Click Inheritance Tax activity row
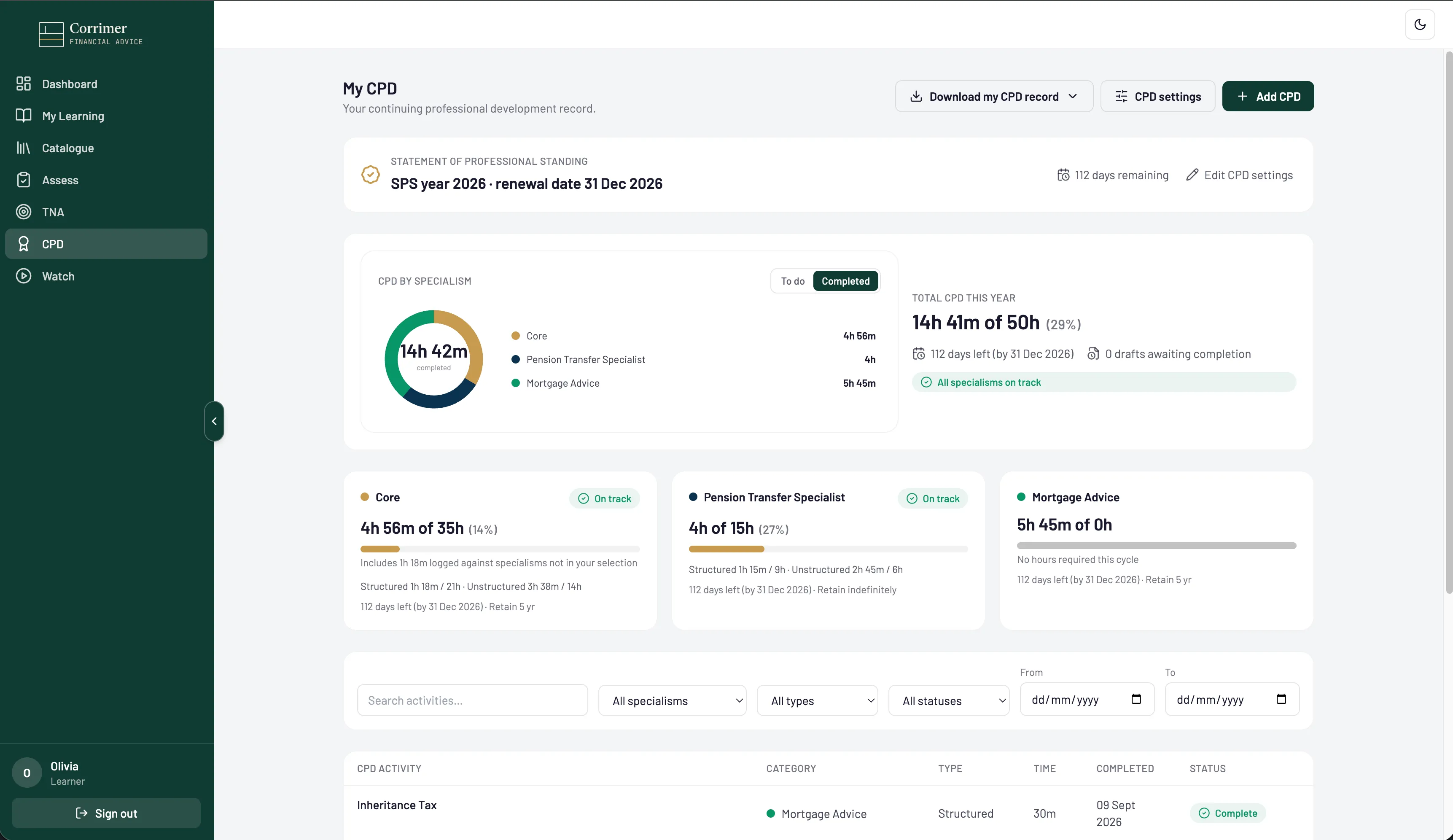This screenshot has width=1453, height=840. pos(828,813)
